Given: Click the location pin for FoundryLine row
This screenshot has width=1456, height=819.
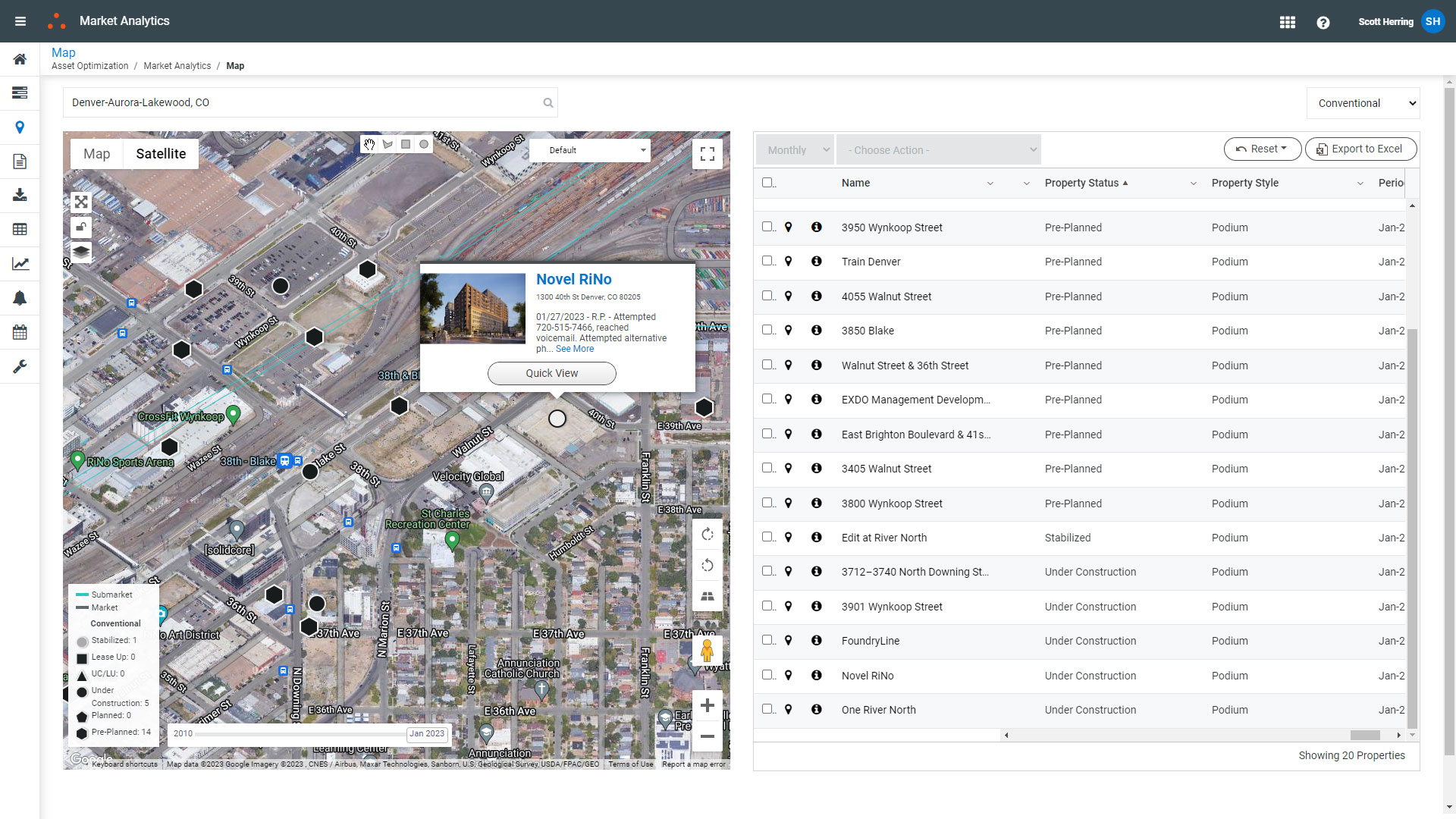Looking at the screenshot, I should pos(788,641).
